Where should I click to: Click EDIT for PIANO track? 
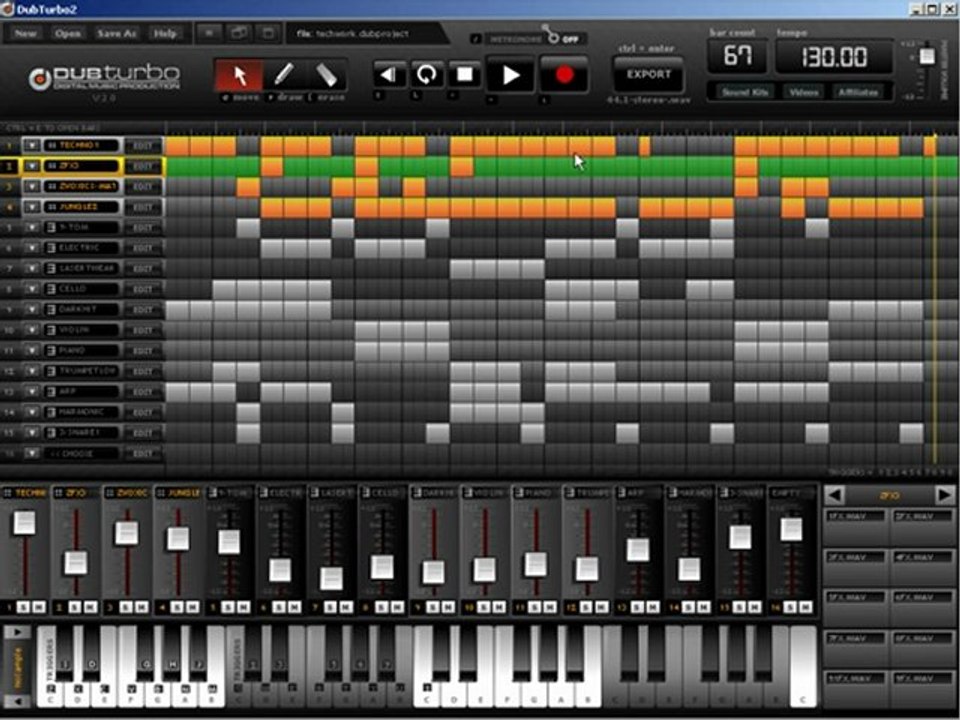click(x=143, y=351)
